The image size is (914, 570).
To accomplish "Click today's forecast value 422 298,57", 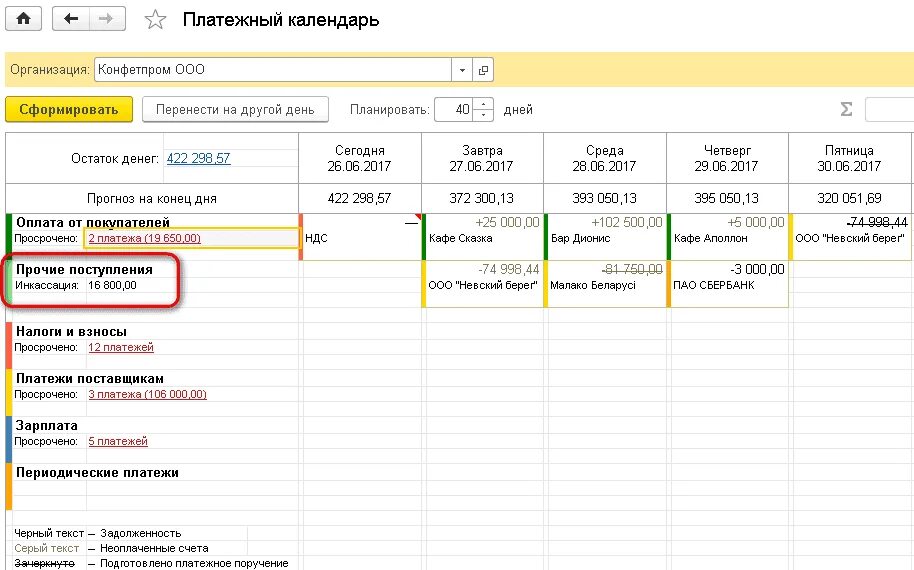I will pyautogui.click(x=359, y=198).
